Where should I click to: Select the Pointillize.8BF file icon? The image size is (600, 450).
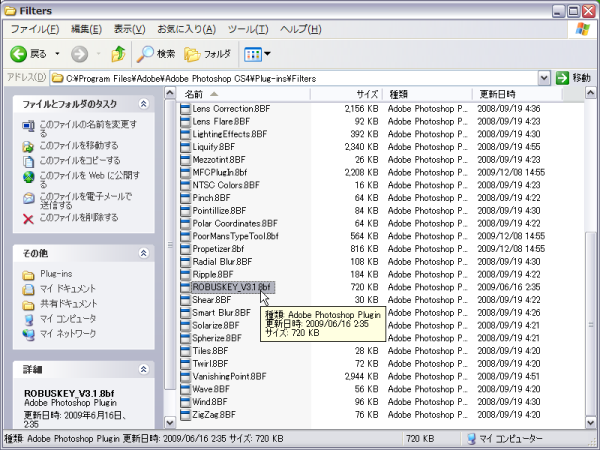[x=185, y=211]
